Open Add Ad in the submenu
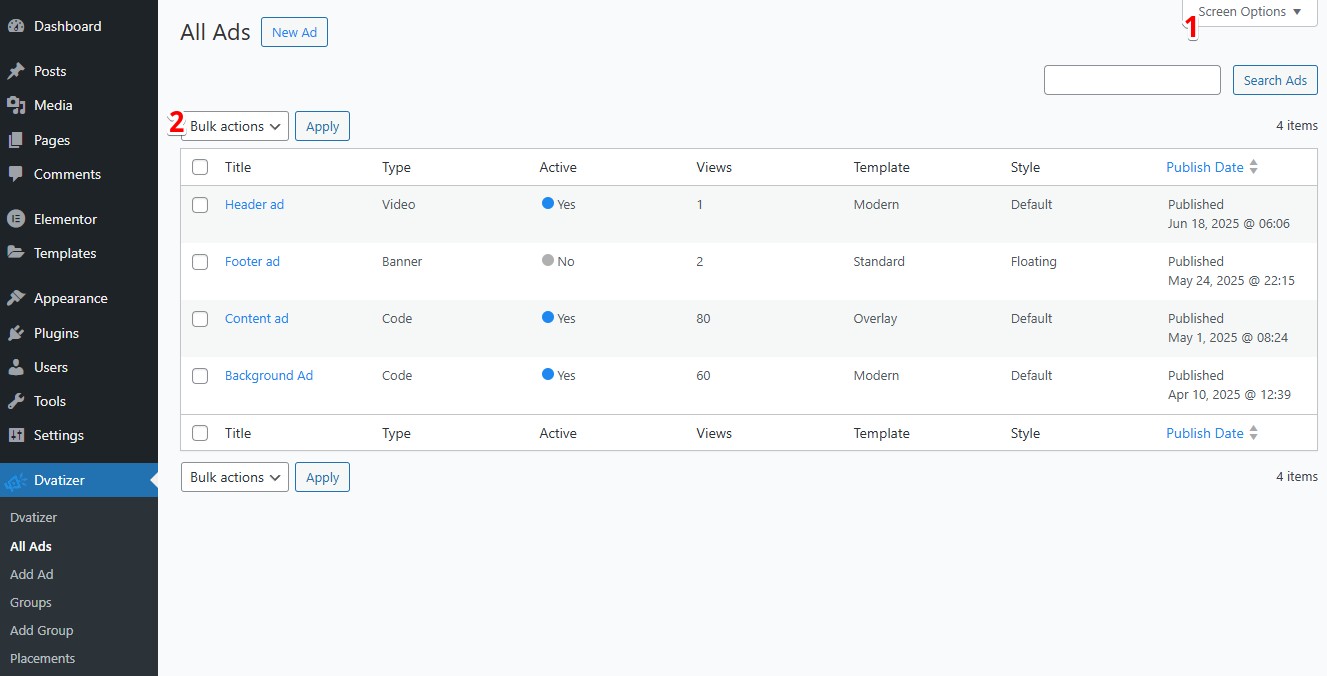The width and height of the screenshot is (1327, 676). click(x=32, y=574)
